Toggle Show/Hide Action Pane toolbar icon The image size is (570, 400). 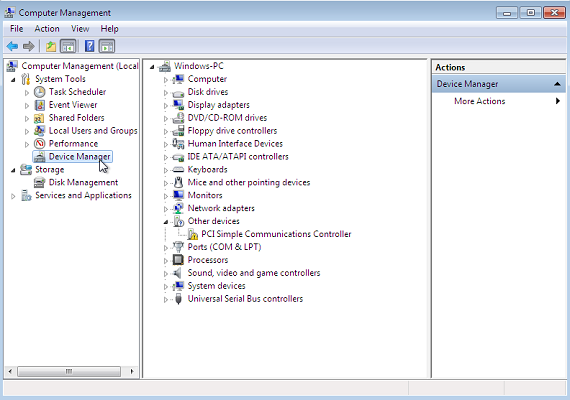(107, 46)
